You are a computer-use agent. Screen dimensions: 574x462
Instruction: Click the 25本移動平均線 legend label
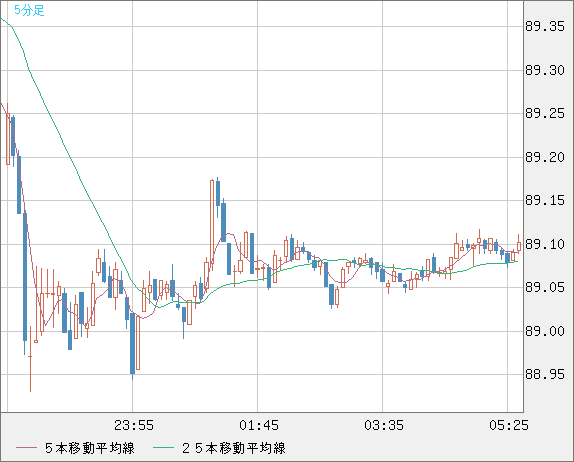(234, 448)
